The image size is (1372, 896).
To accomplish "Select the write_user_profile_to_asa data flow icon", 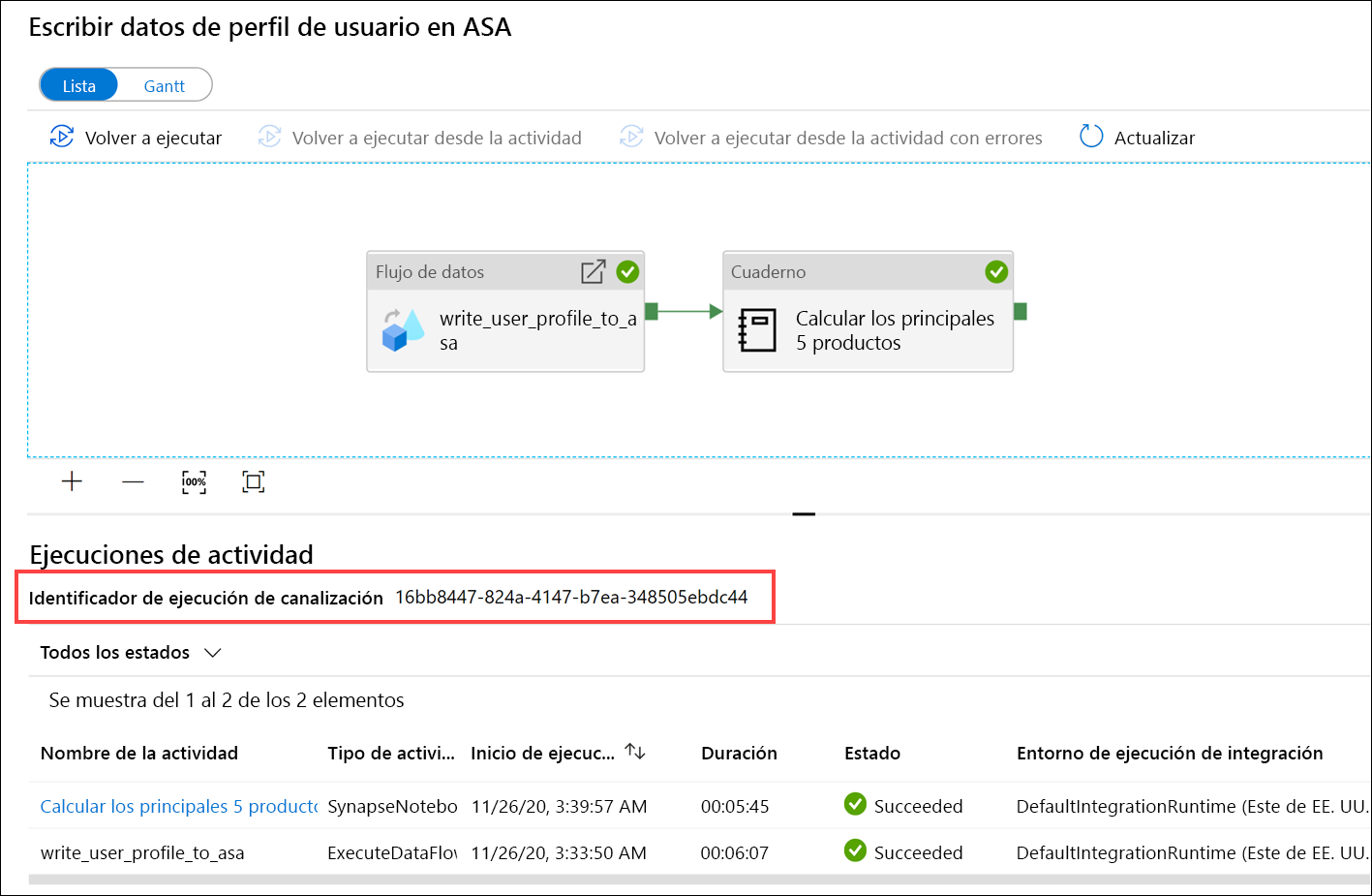I will [x=403, y=329].
